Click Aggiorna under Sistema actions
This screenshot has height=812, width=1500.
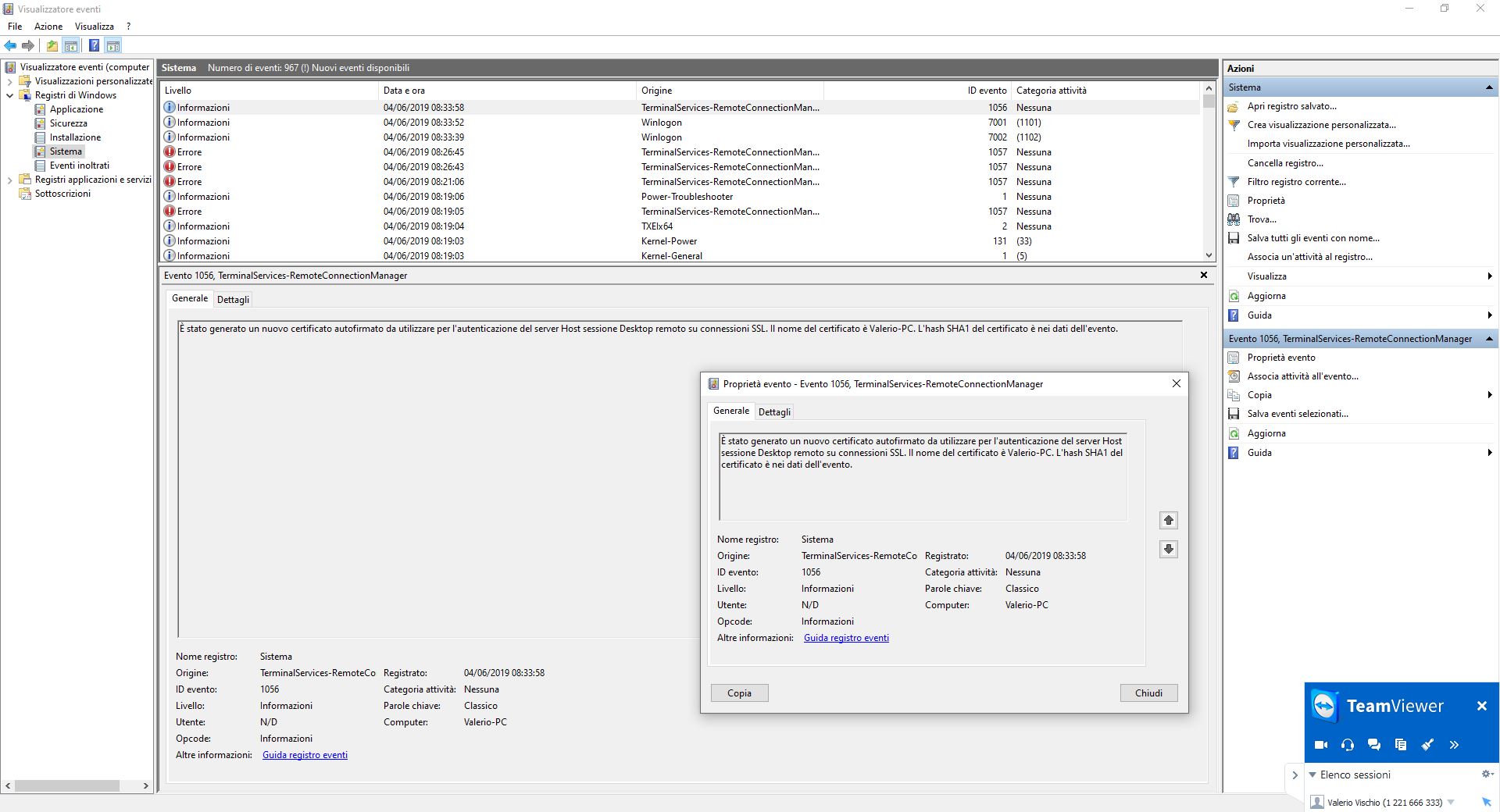(x=1266, y=296)
